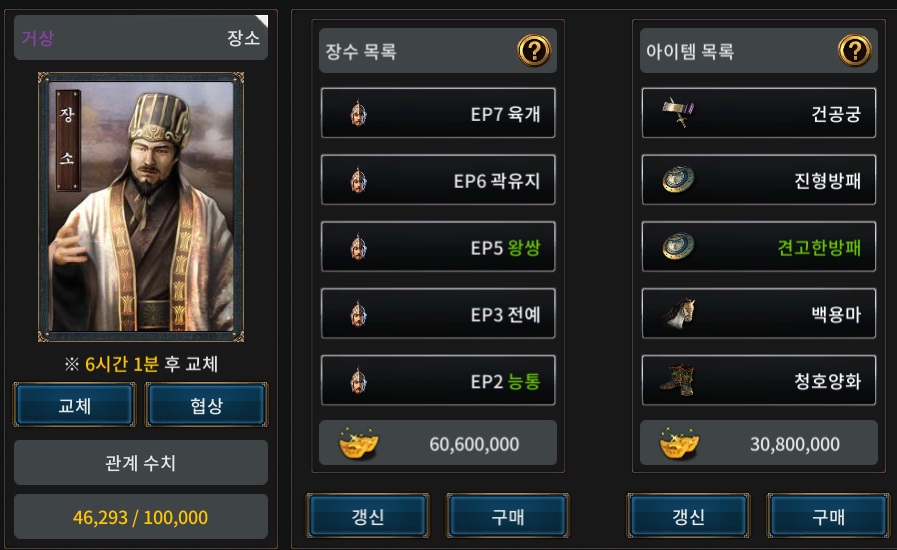Click the 교체 button under portrait
The width and height of the screenshot is (897, 550).
point(74,405)
